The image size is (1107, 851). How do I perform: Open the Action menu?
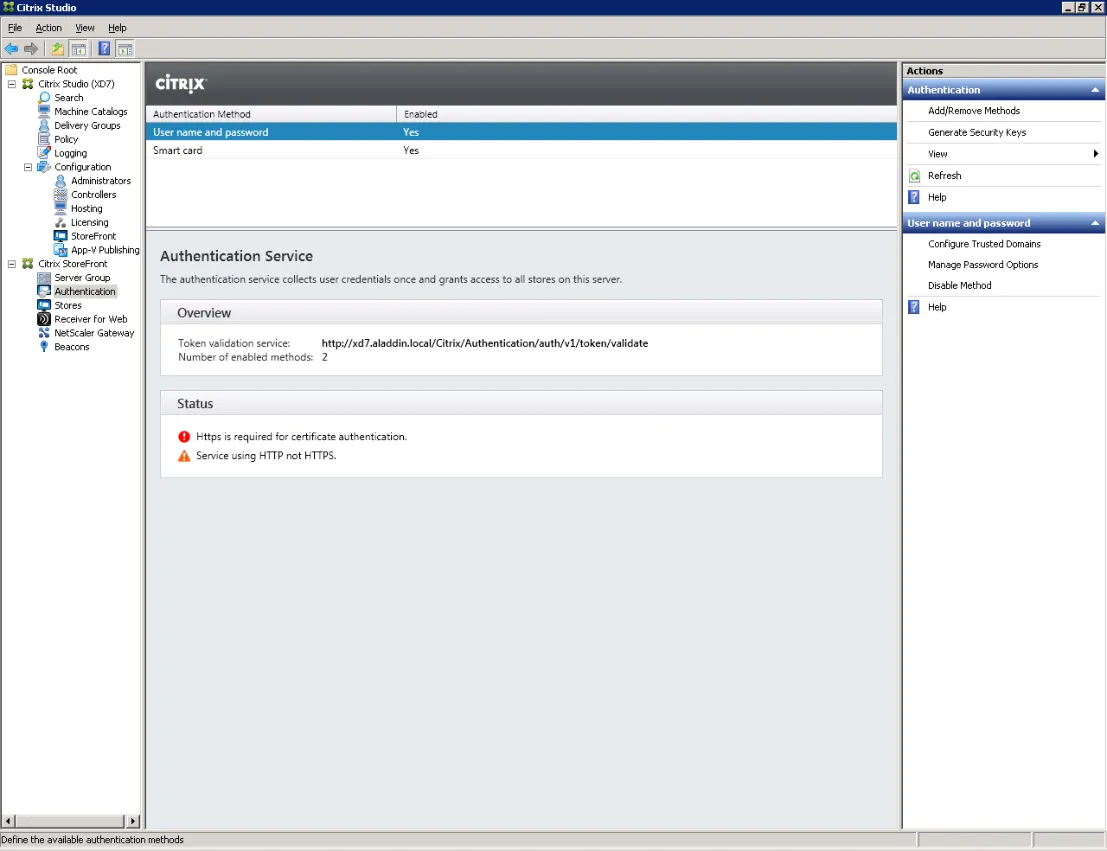point(48,28)
